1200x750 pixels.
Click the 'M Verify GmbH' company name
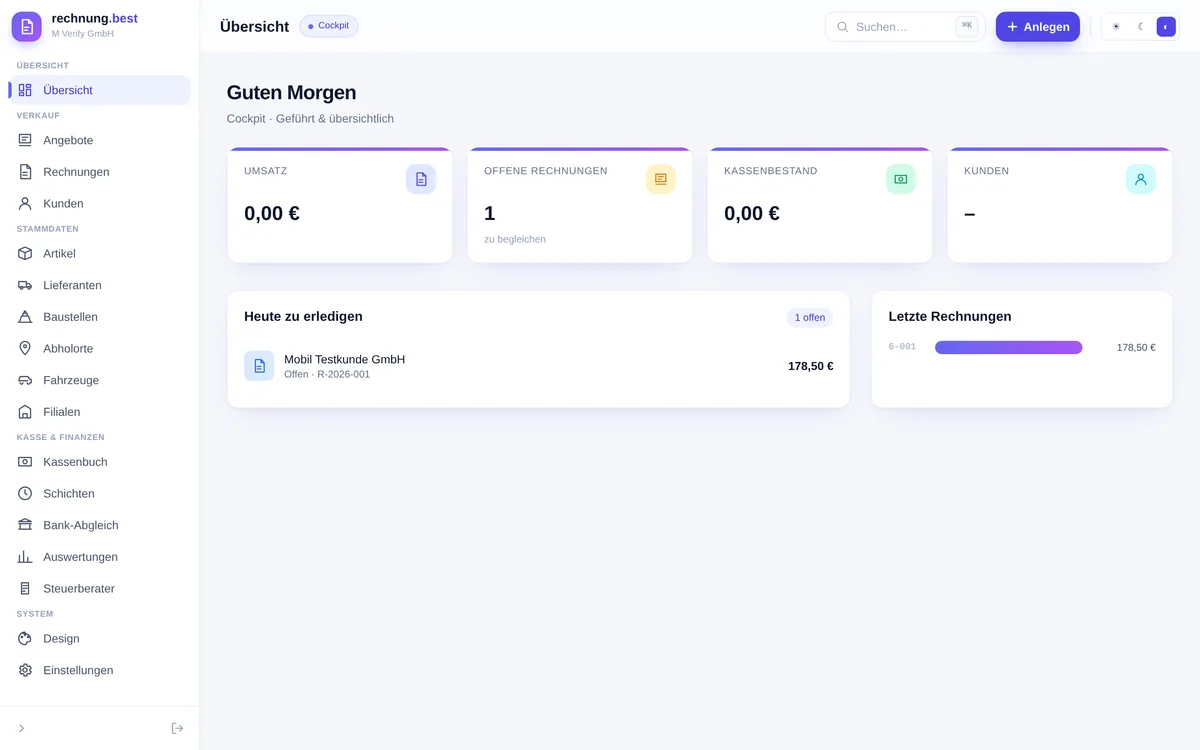(83, 34)
